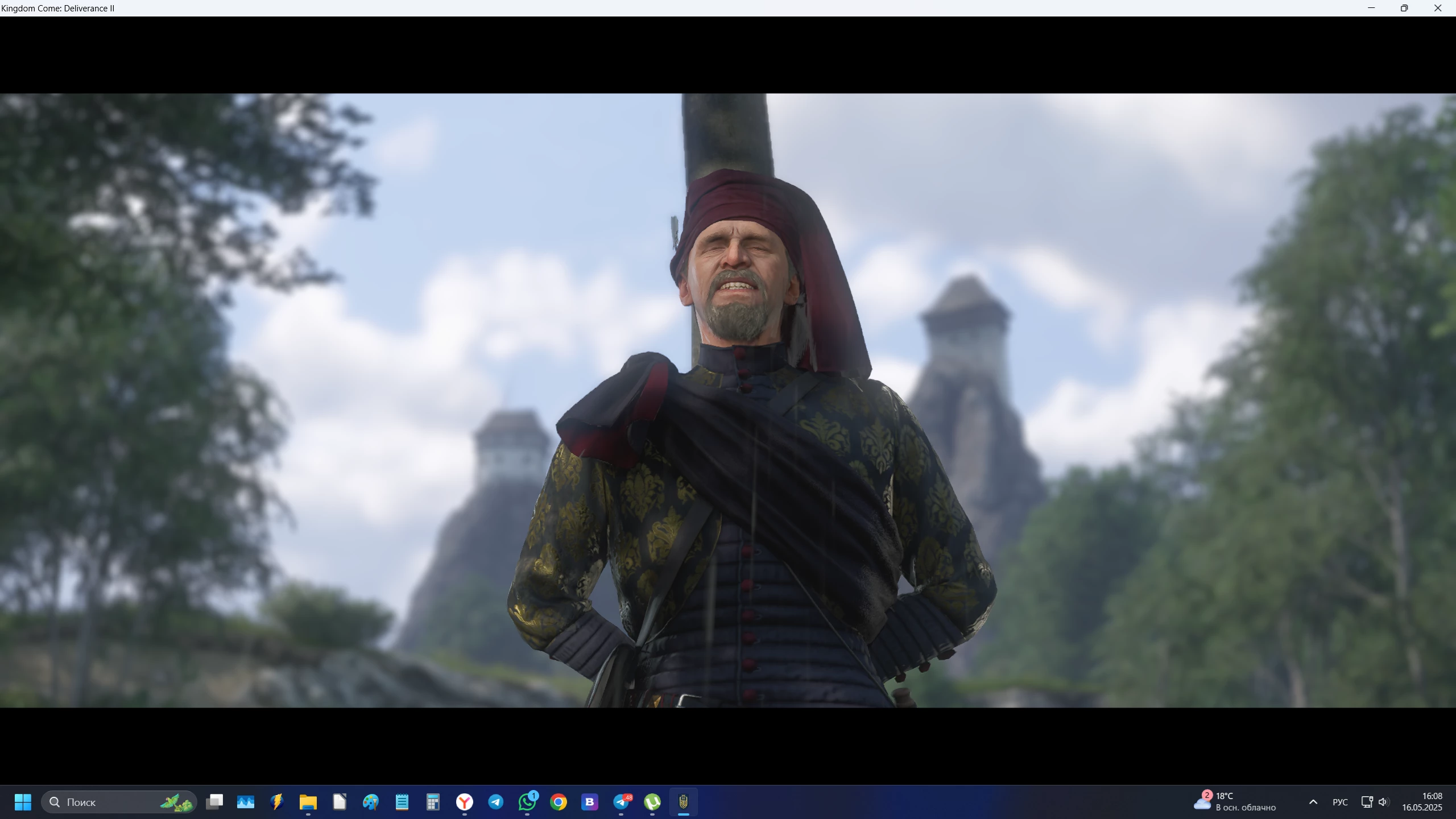Open File Explorer from the taskbar
1456x819 pixels.
[308, 802]
